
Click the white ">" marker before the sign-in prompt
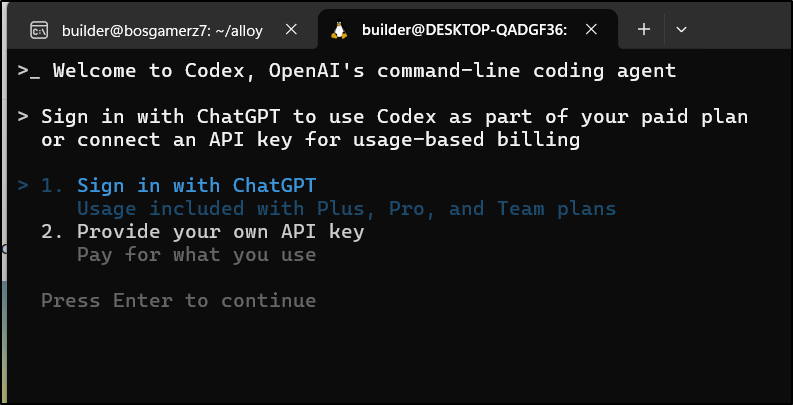(x=23, y=117)
